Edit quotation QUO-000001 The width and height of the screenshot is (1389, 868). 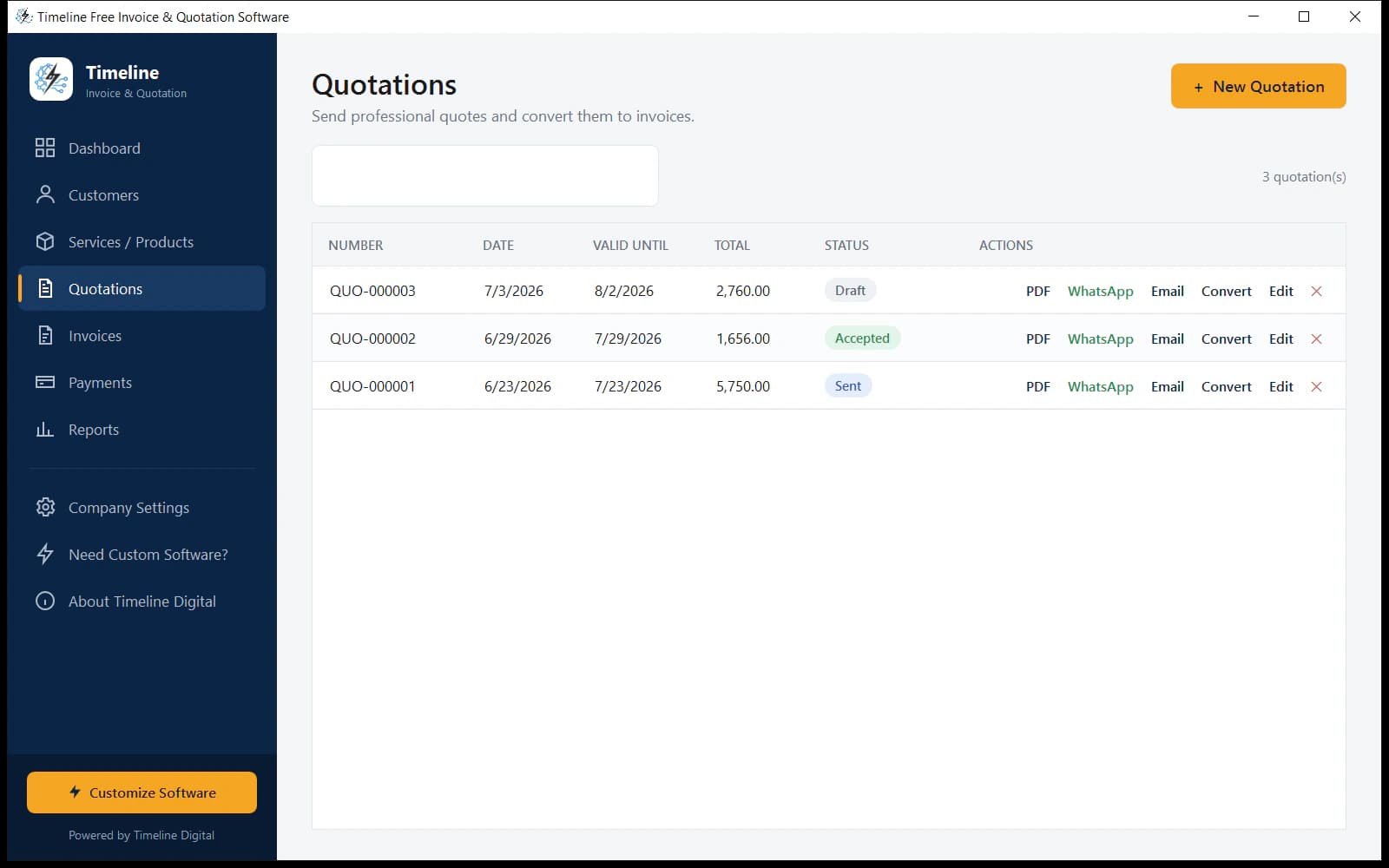tap(1280, 386)
